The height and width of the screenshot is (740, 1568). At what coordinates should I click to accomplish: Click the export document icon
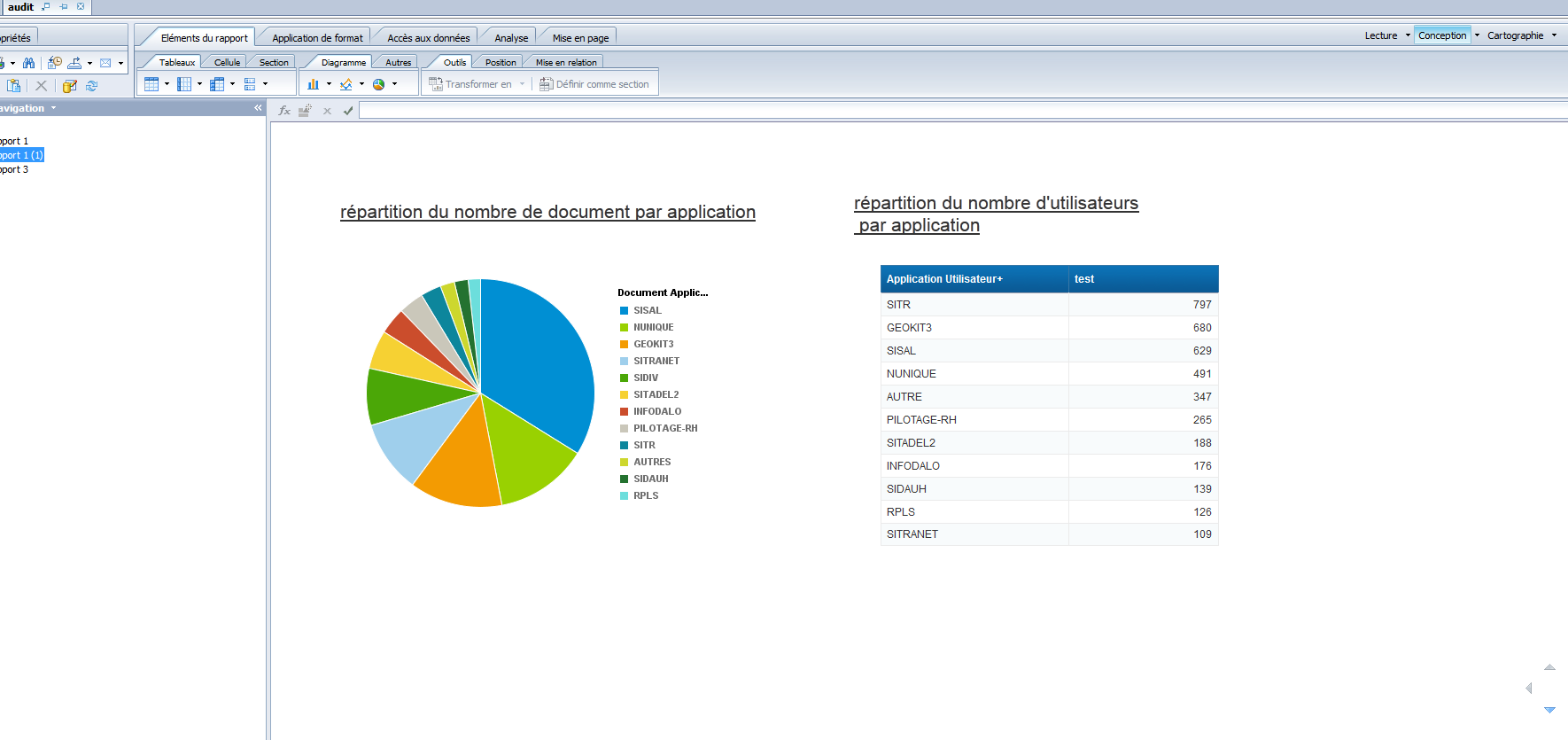75,63
